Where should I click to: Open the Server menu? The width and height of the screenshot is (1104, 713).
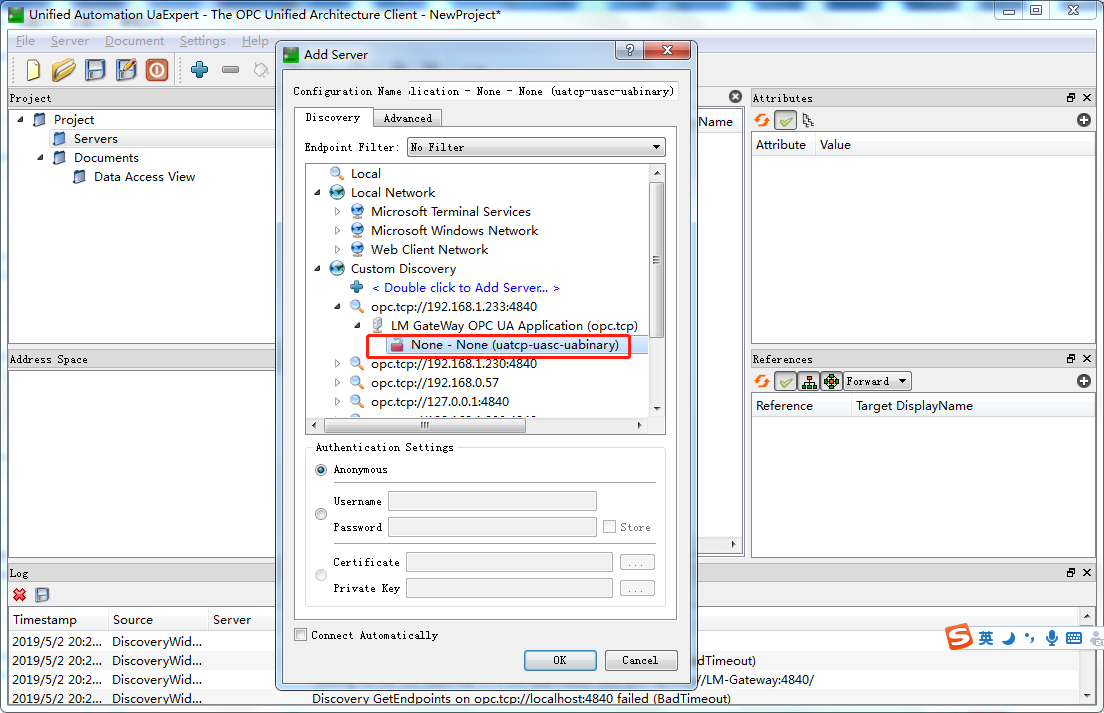click(70, 41)
